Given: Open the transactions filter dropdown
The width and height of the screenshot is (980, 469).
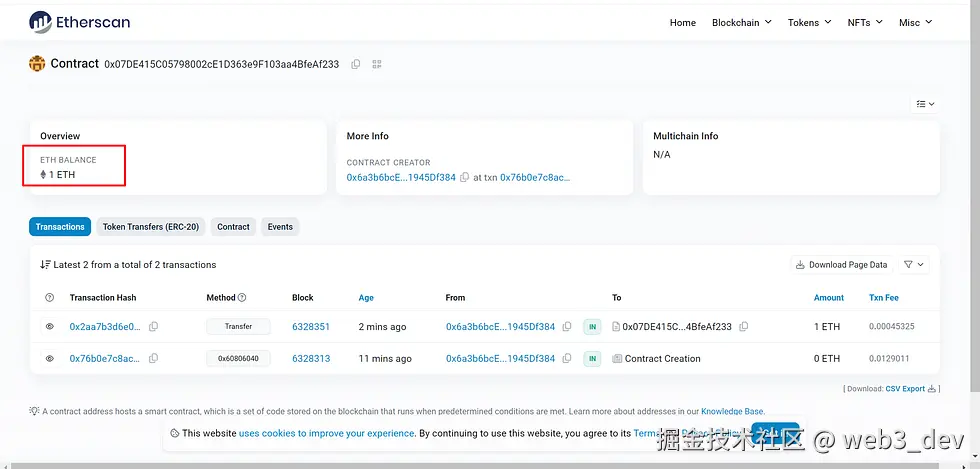Looking at the screenshot, I should pyautogui.click(x=914, y=265).
